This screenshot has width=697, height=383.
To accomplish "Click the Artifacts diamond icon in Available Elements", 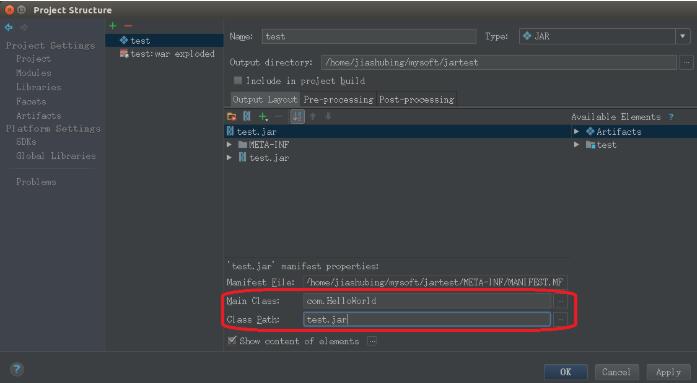I will tap(590, 131).
